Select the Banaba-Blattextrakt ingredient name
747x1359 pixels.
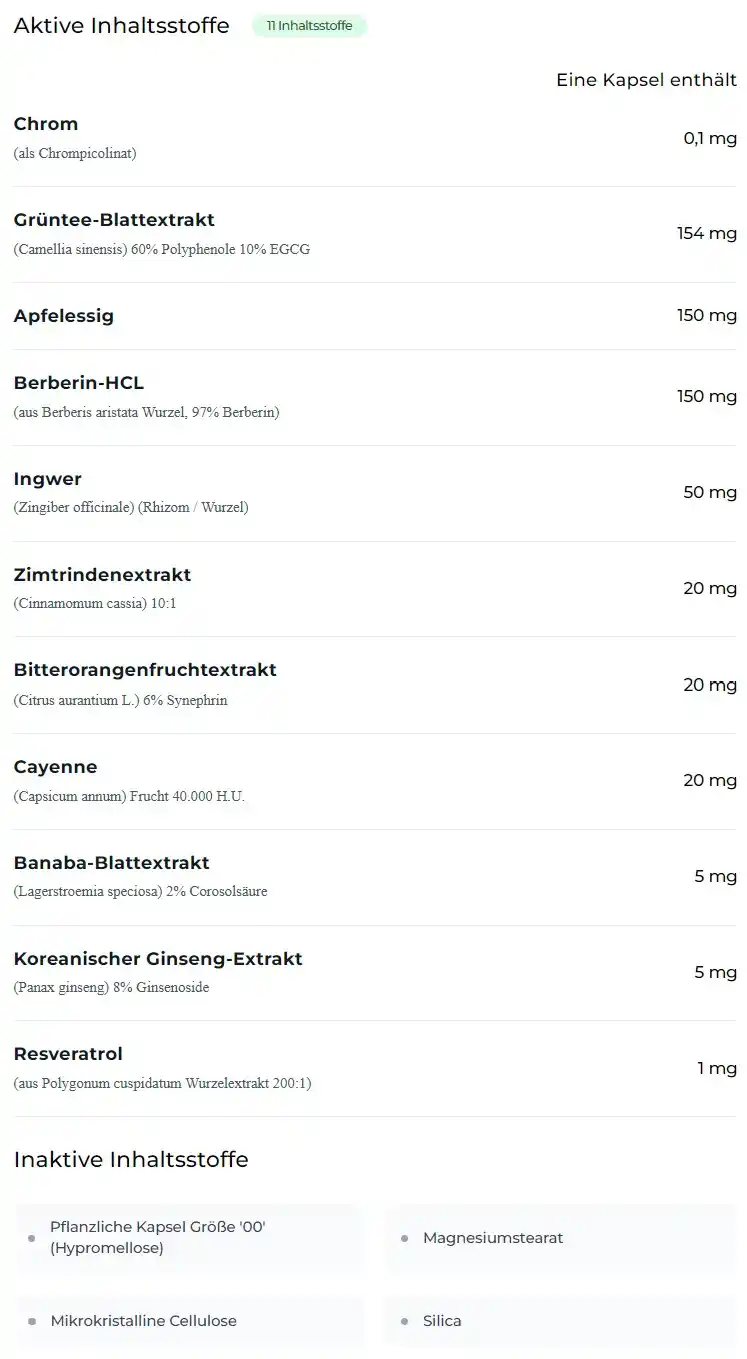(x=112, y=863)
